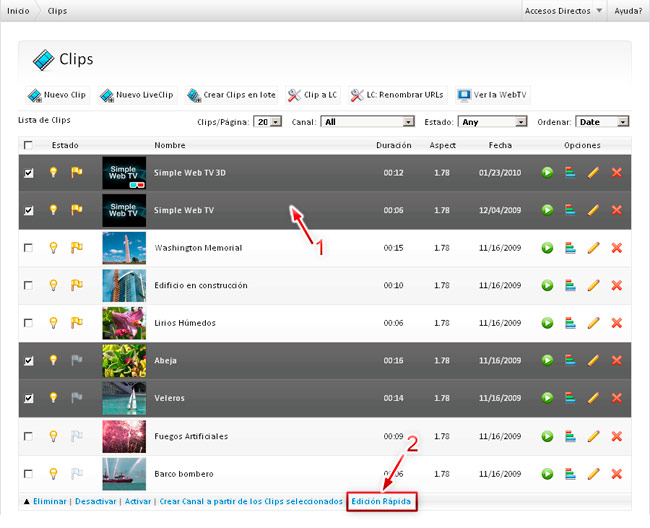The width and height of the screenshot is (650, 528).
Task: Toggle the lightbulb status of Simple Web TV
Action: [x=53, y=210]
